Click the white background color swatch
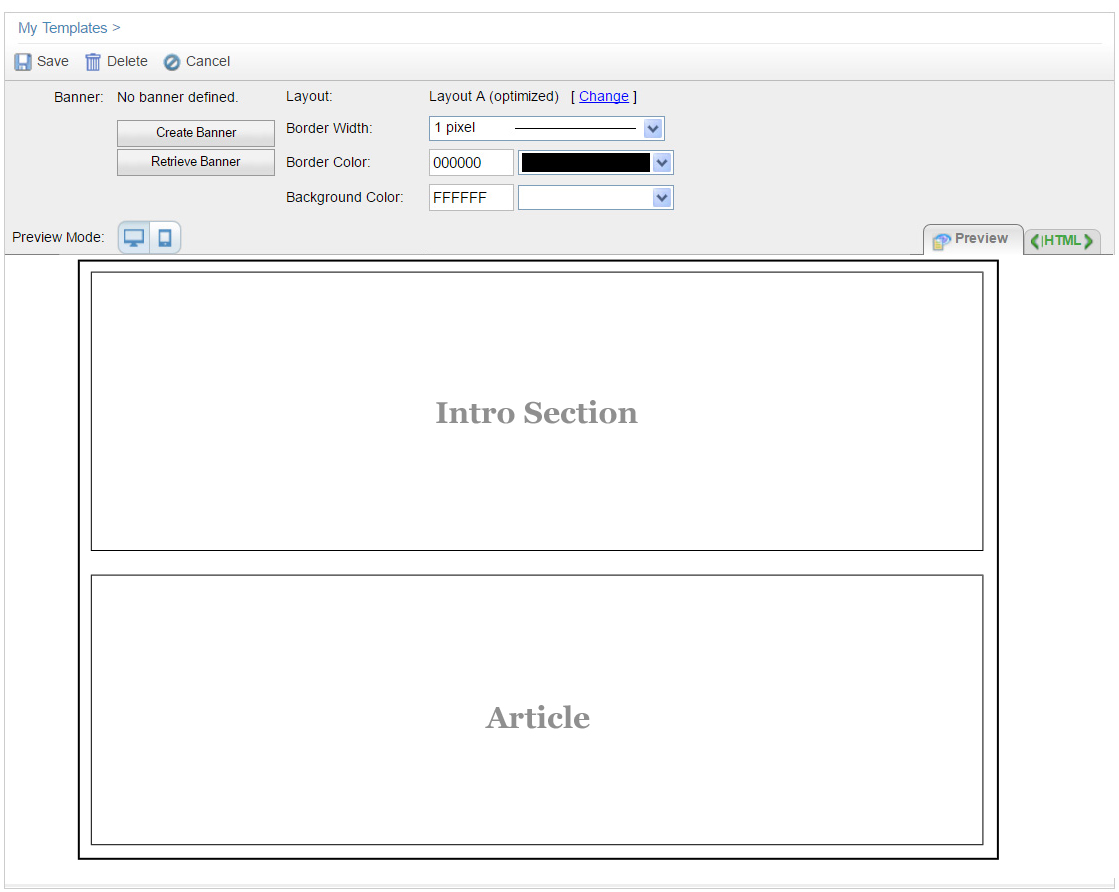 [585, 198]
